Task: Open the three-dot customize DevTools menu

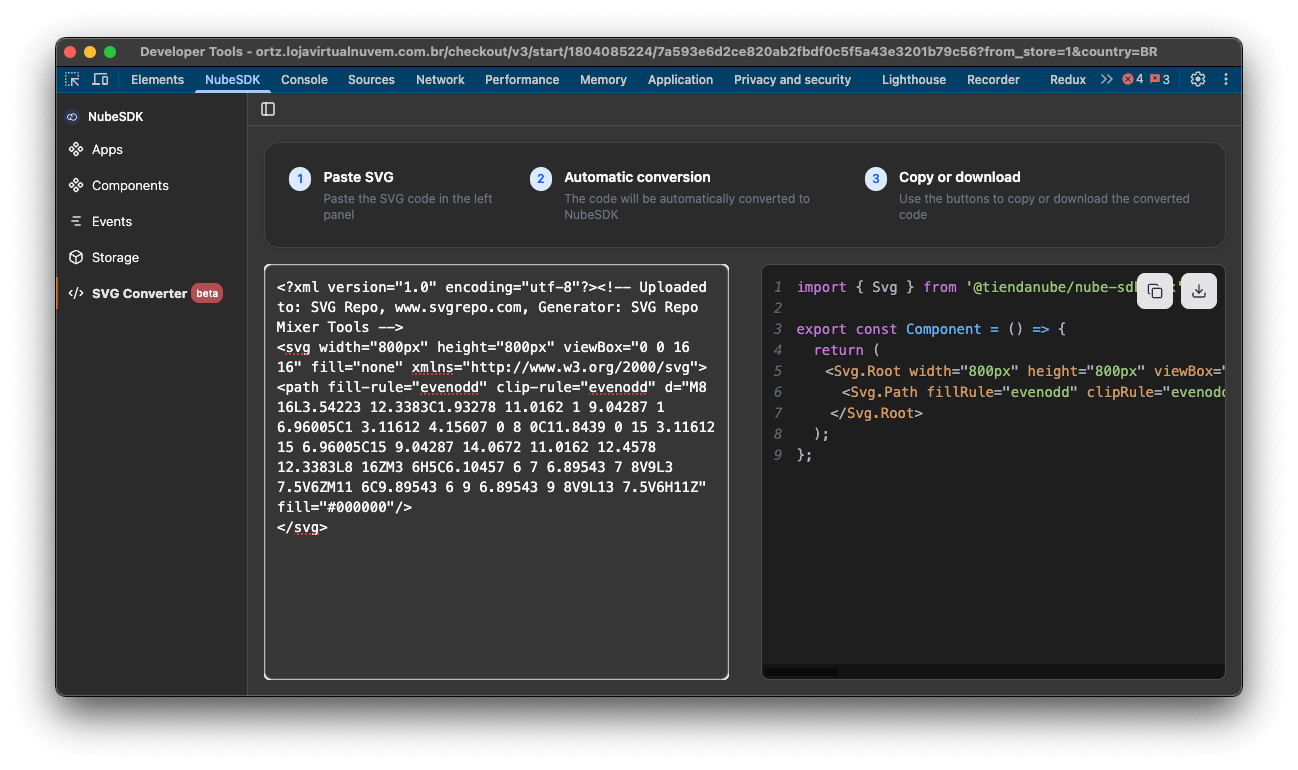Action: click(1226, 79)
